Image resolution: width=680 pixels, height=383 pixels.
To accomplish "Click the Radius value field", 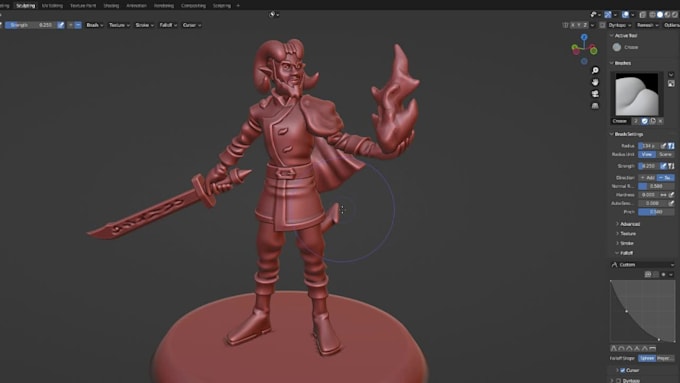I will tap(648, 146).
